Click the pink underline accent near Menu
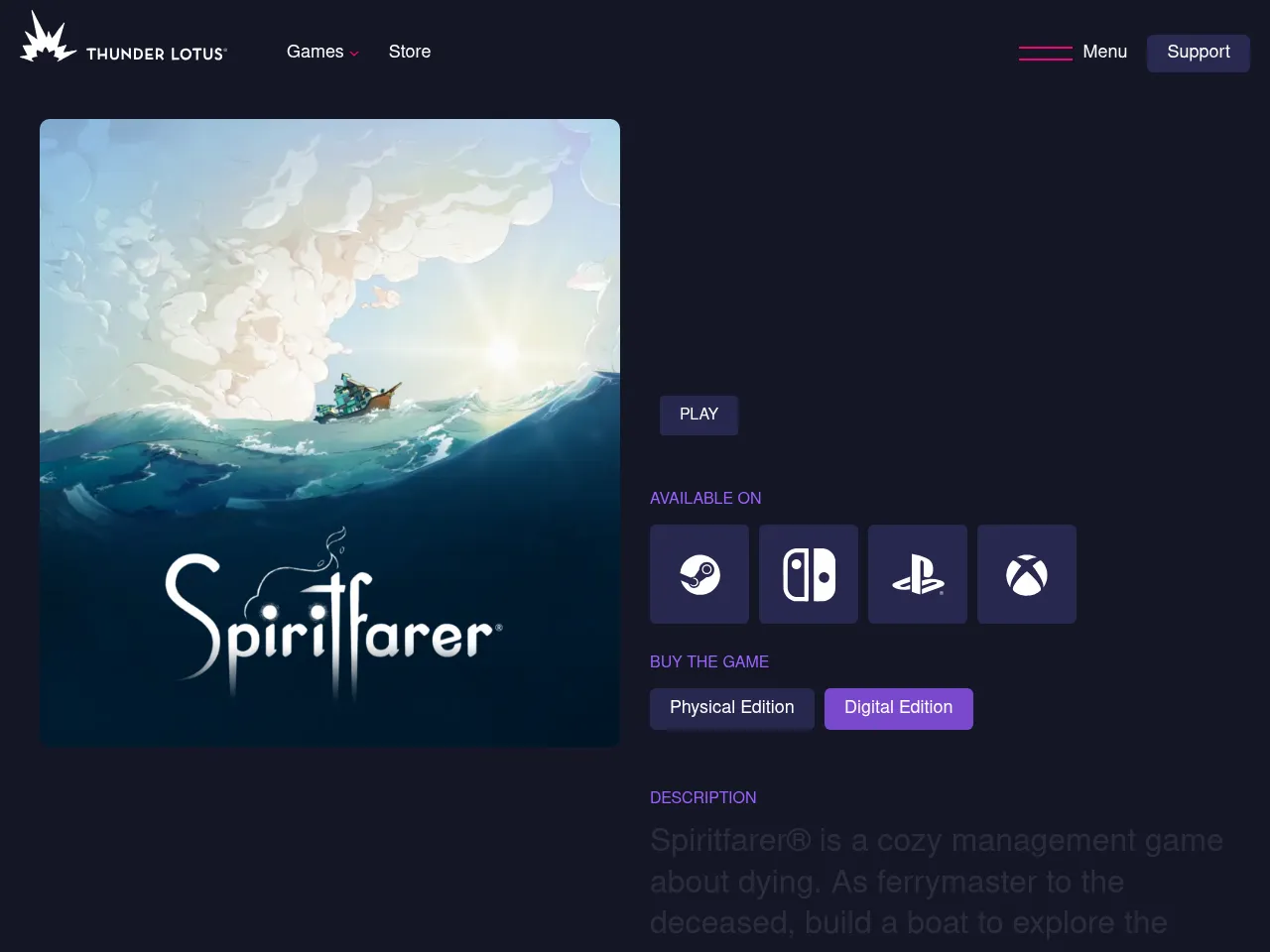 click(1046, 53)
